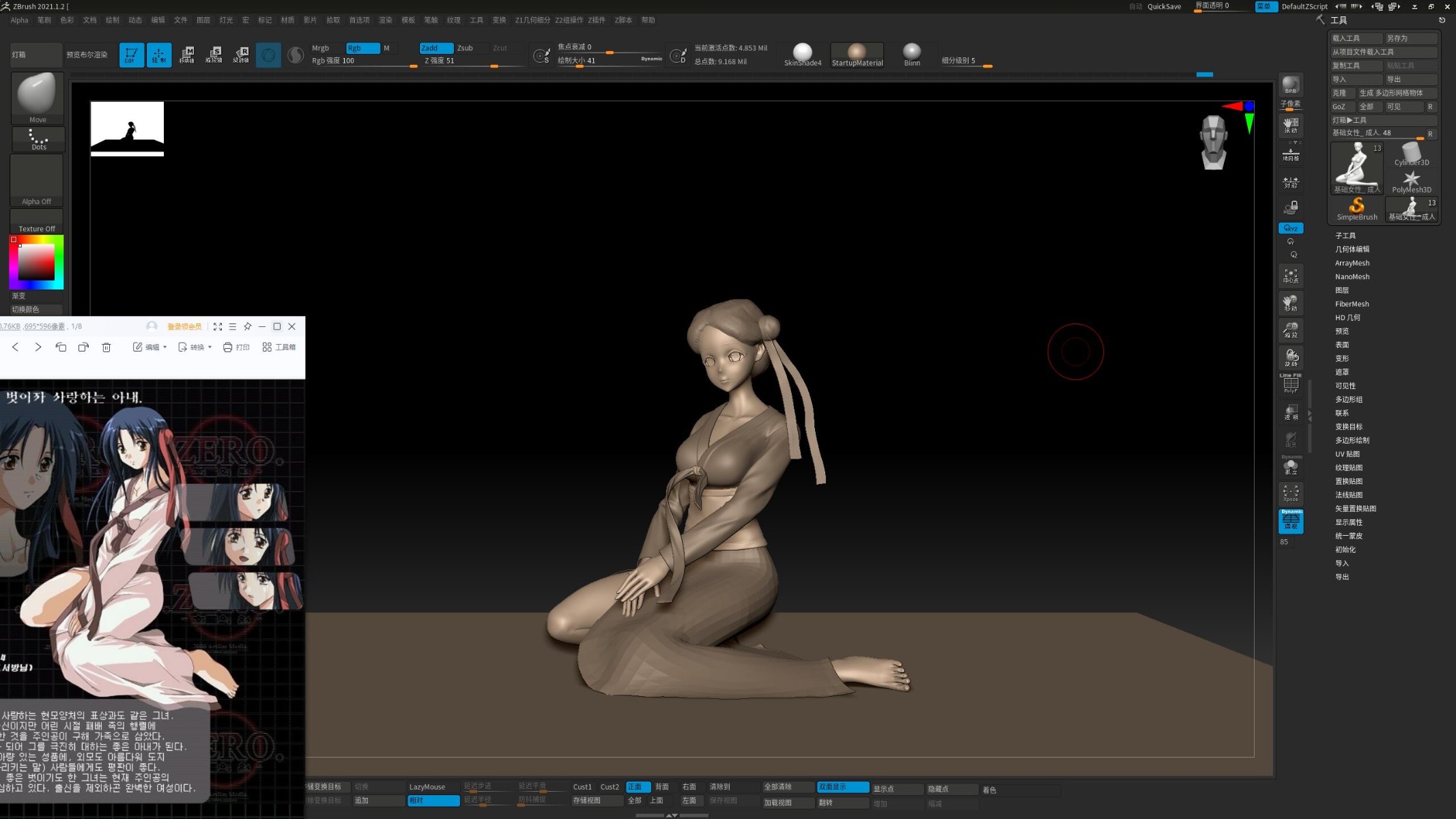This screenshot has height=819, width=1456.
Task: Choose the Cylinder3D tool
Action: tap(1411, 154)
